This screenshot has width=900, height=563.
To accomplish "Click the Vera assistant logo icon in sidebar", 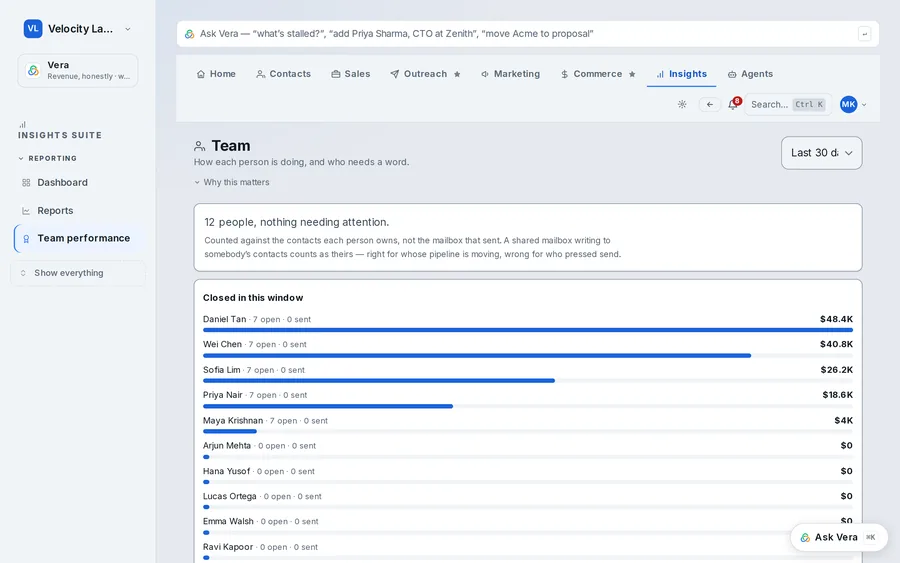I will pyautogui.click(x=33, y=71).
